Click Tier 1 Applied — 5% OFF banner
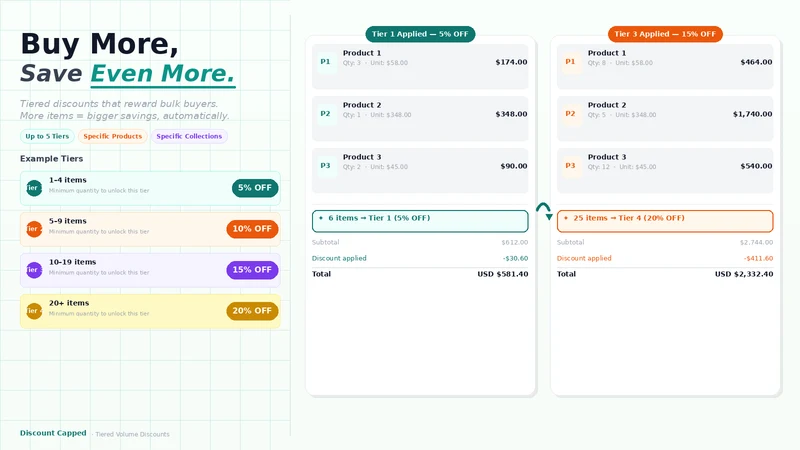 (420, 34)
